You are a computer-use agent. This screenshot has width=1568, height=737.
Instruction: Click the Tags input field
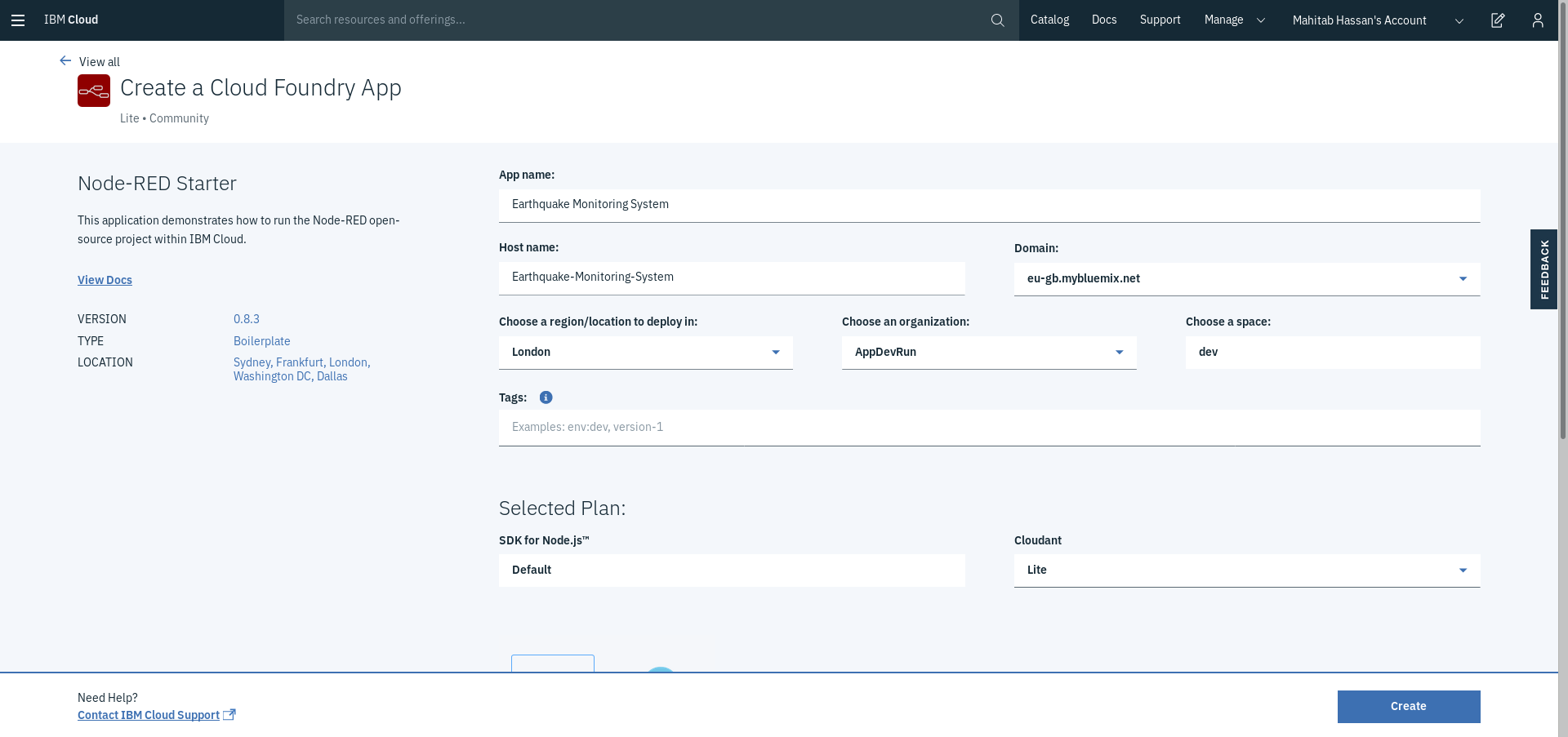pos(989,428)
